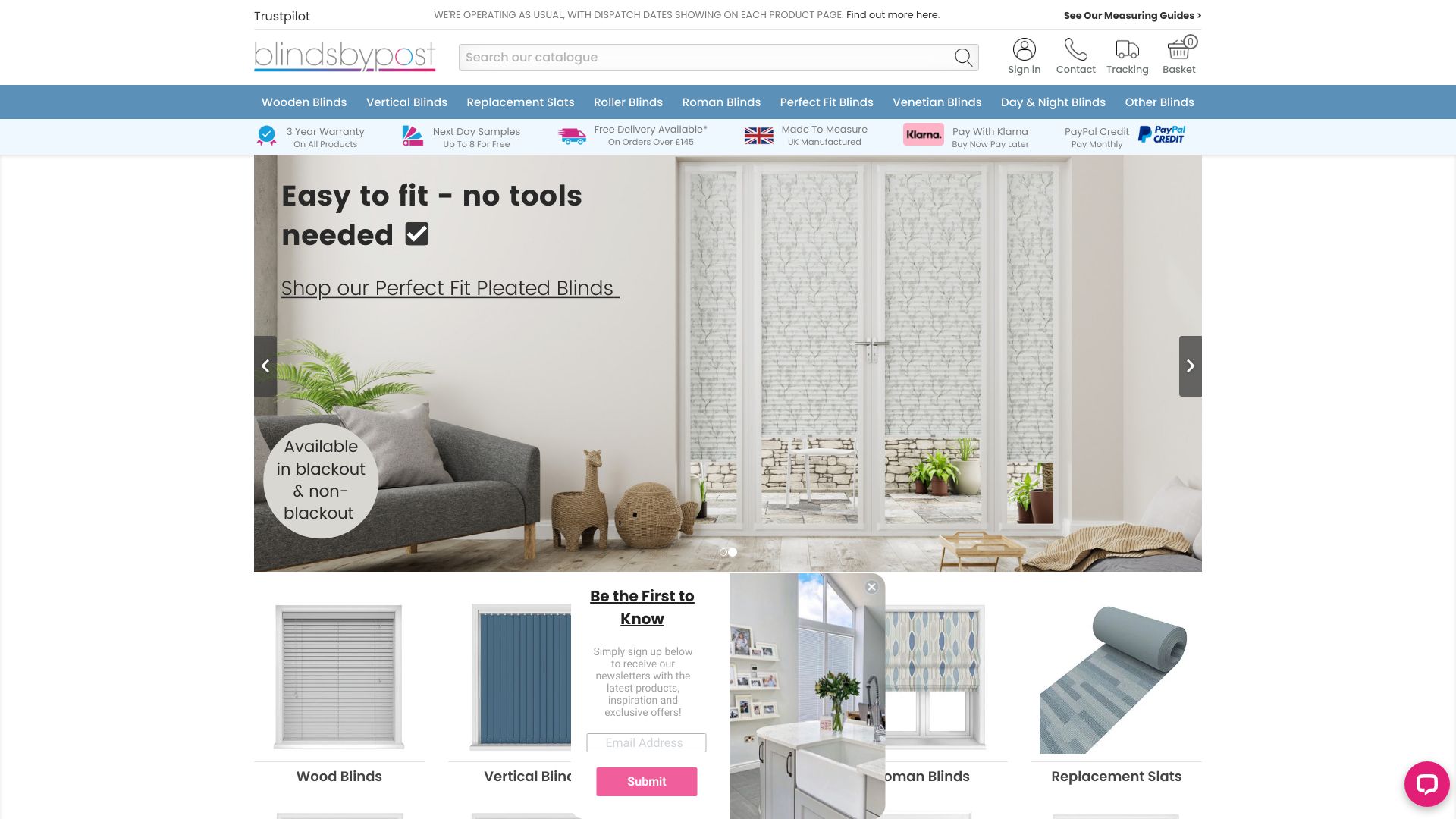Viewport: 1456px width, 819px height.
Task: Click Find out more here link
Action: coord(892,14)
